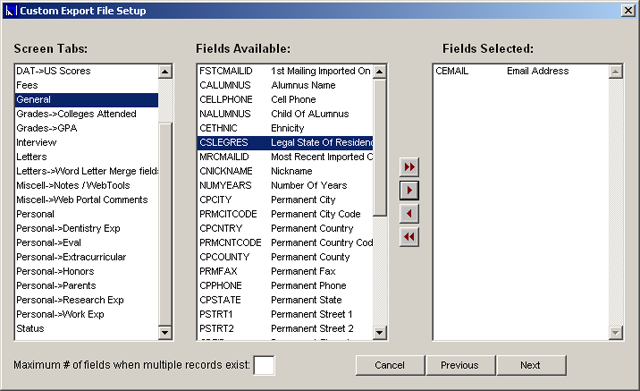Click the Cancel button
The width and height of the screenshot is (640, 391).
(390, 365)
